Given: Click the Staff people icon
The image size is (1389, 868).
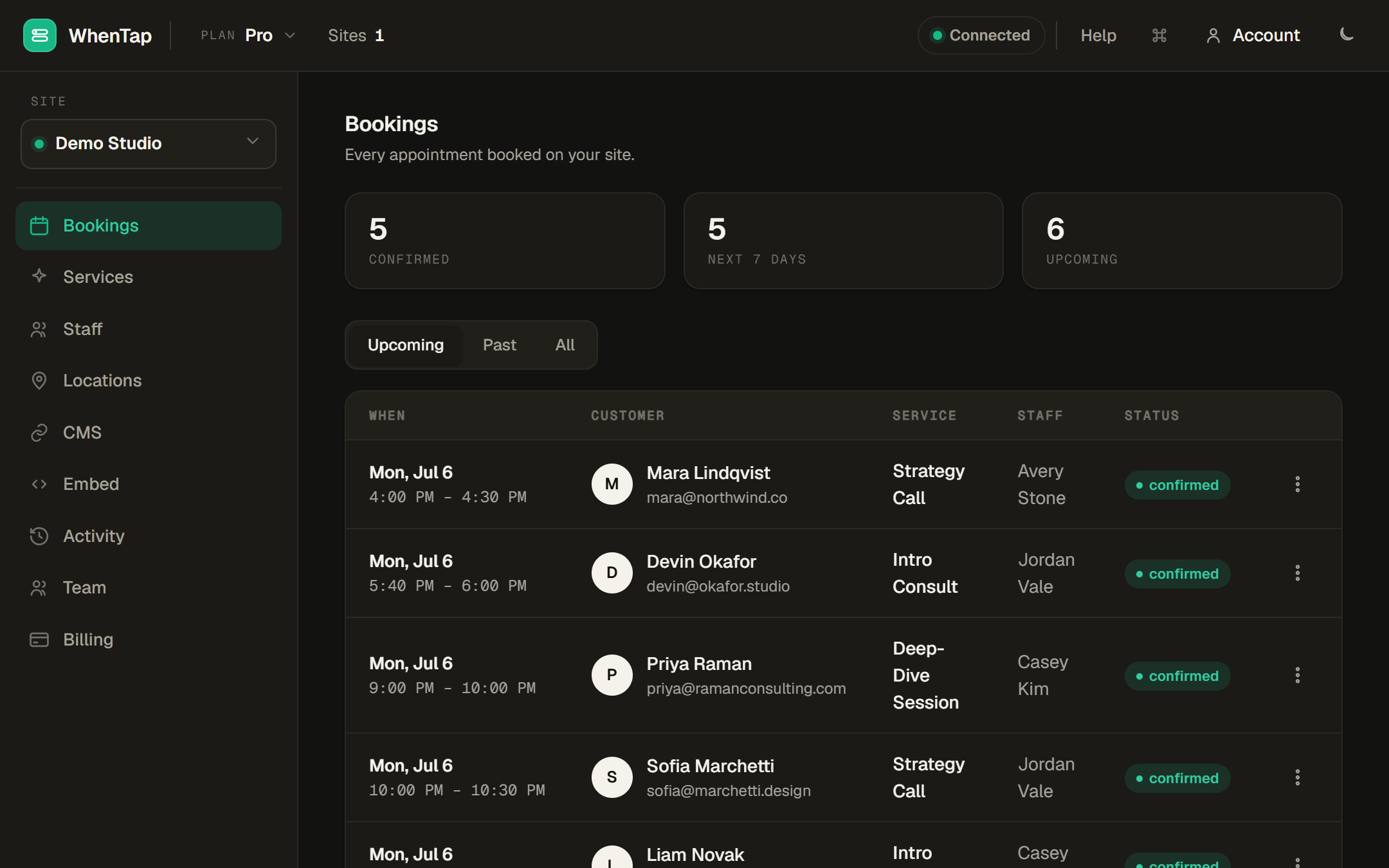Looking at the screenshot, I should 39,329.
